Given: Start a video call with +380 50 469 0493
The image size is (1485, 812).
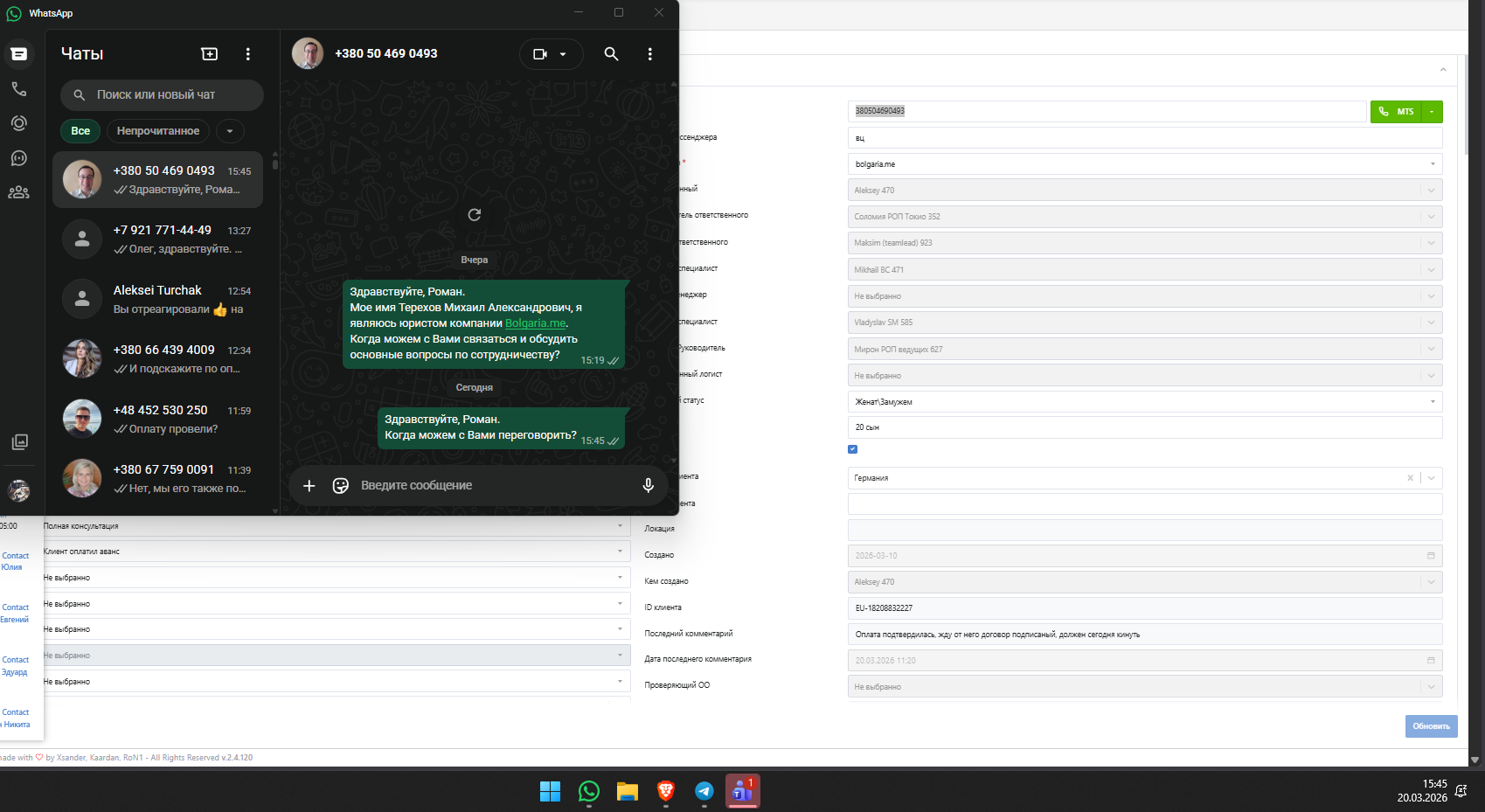Looking at the screenshot, I should tap(540, 54).
